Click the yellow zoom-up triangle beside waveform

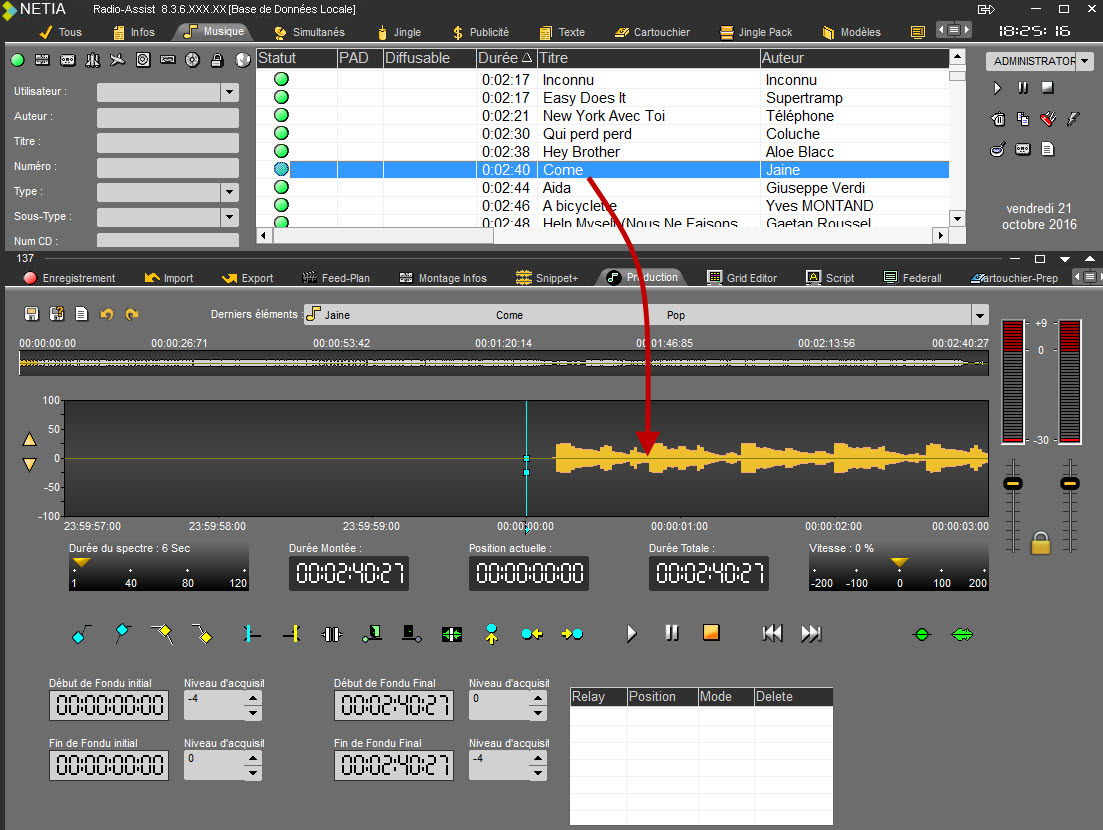tap(30, 439)
